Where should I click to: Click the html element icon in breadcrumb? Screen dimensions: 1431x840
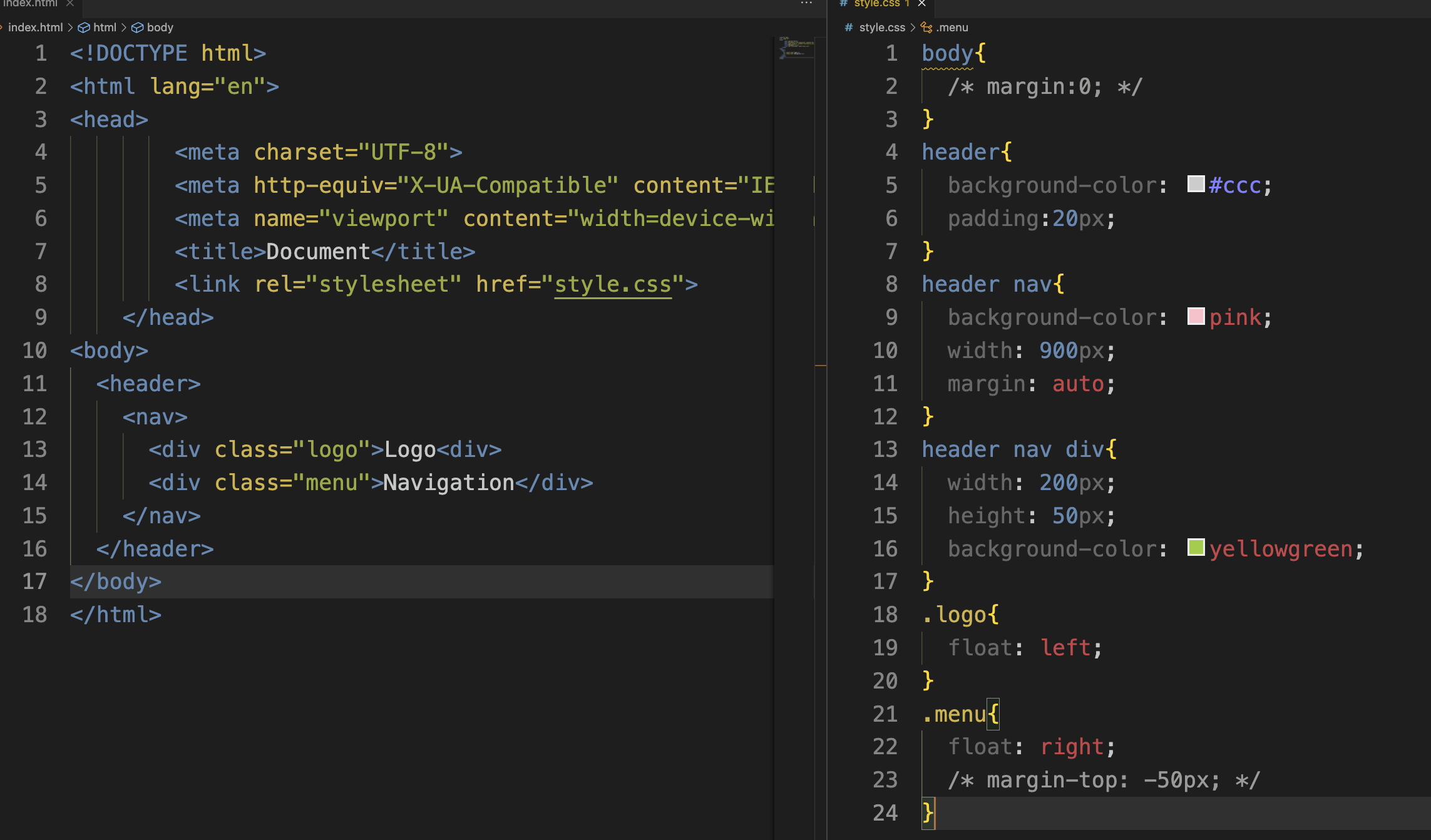click(83, 28)
